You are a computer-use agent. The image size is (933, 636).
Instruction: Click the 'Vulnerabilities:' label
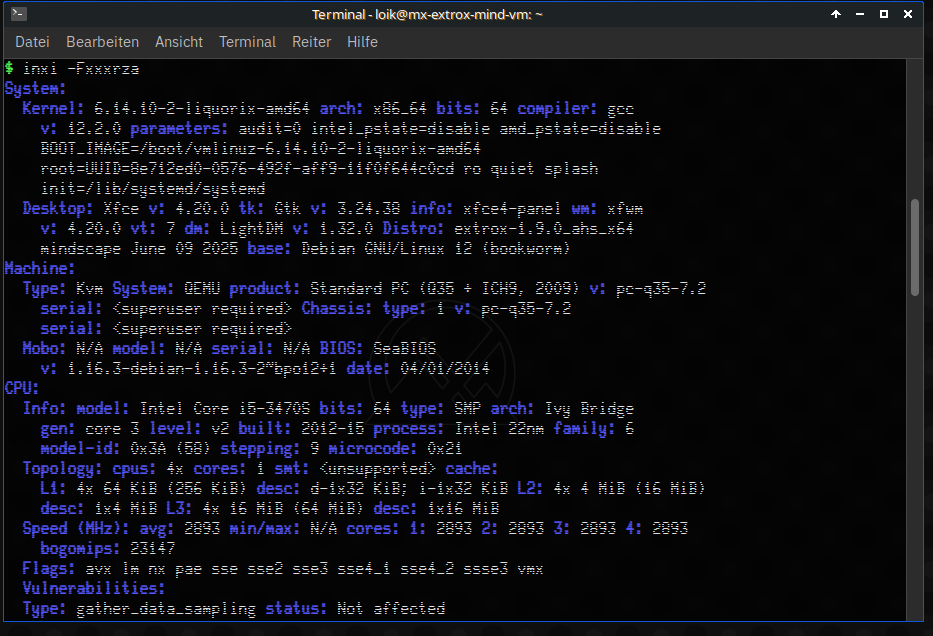pos(93,589)
